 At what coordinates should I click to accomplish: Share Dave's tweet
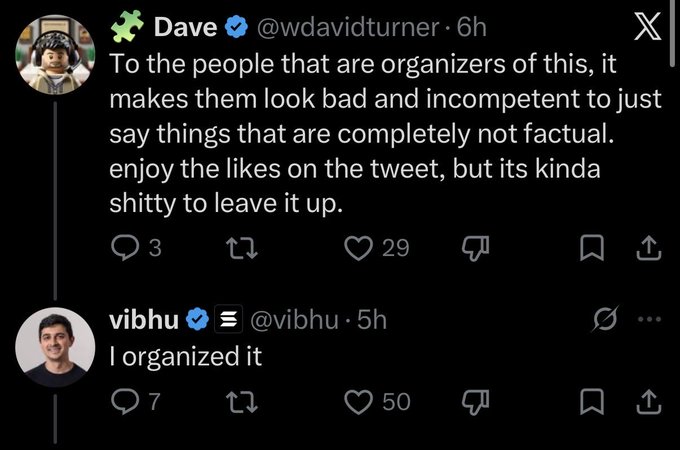click(x=649, y=248)
